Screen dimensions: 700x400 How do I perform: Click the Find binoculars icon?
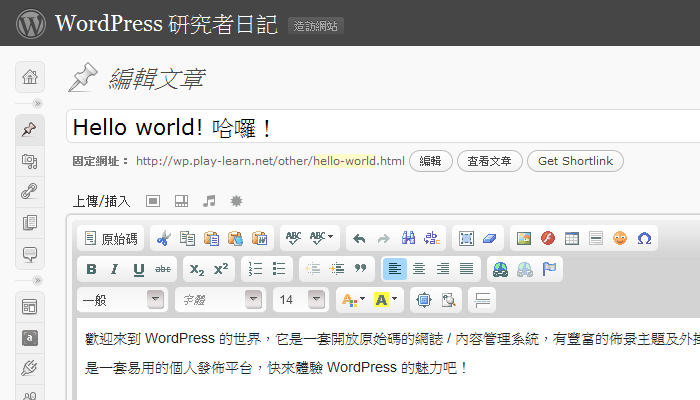point(408,238)
